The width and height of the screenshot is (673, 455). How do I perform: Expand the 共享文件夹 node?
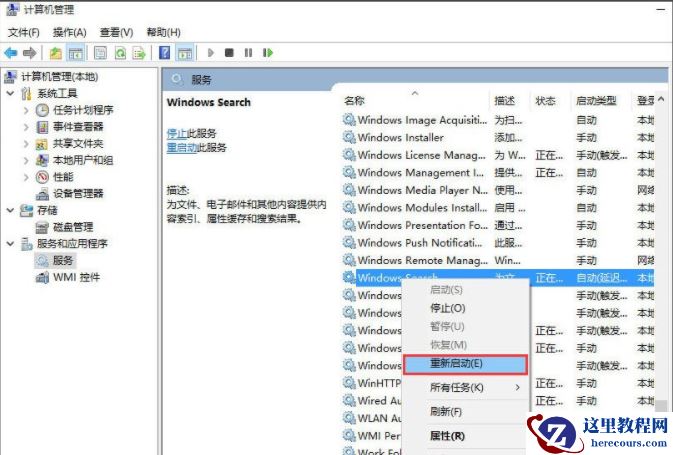click(26, 144)
